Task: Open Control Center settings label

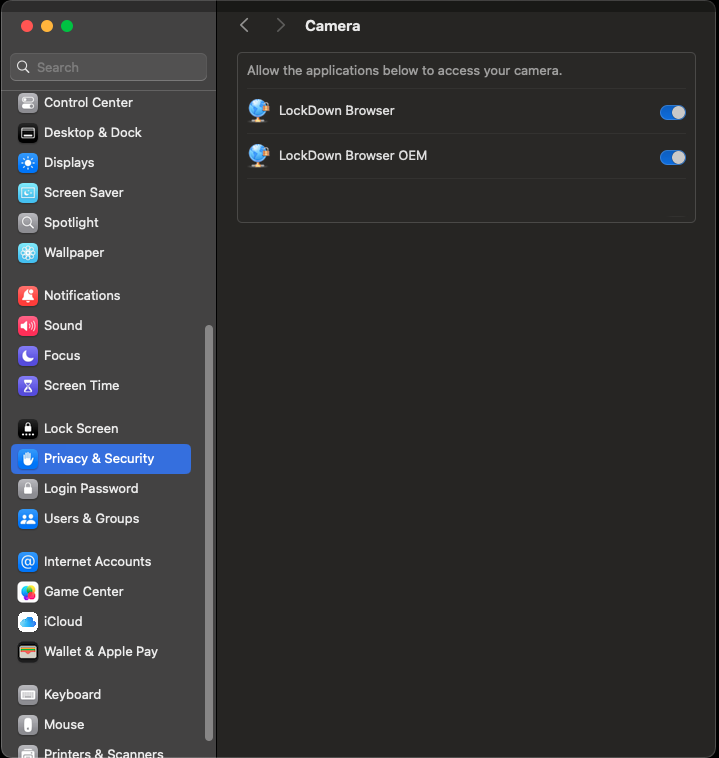Action: pyautogui.click(x=88, y=102)
